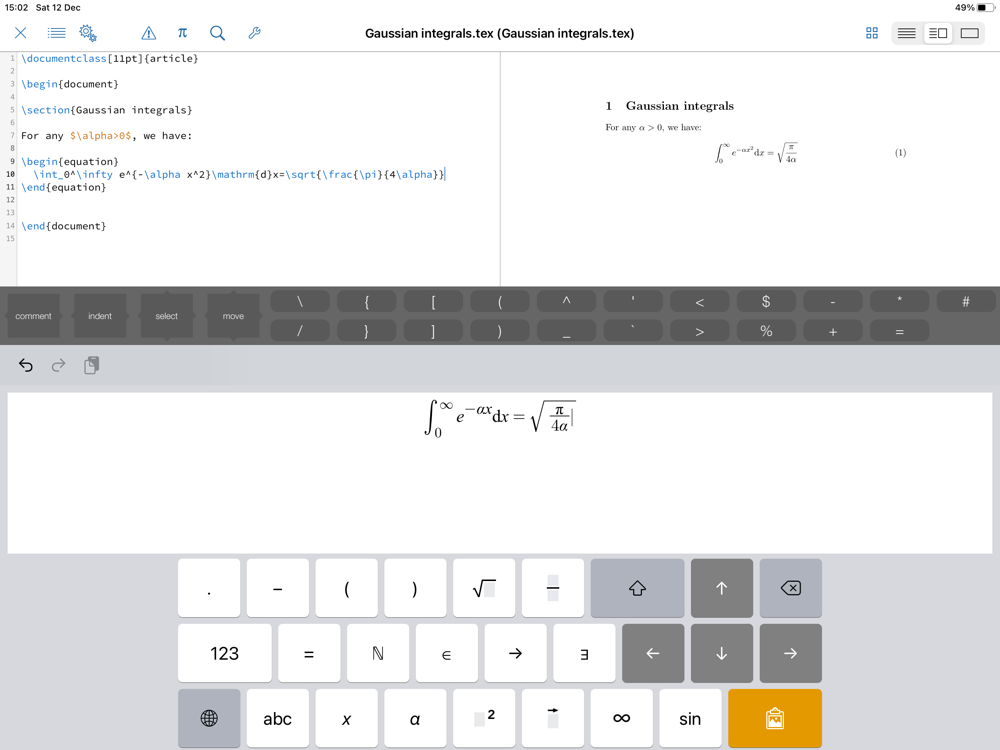Insert a forward slash from shortcut bar
The width and height of the screenshot is (1000, 750).
click(300, 332)
